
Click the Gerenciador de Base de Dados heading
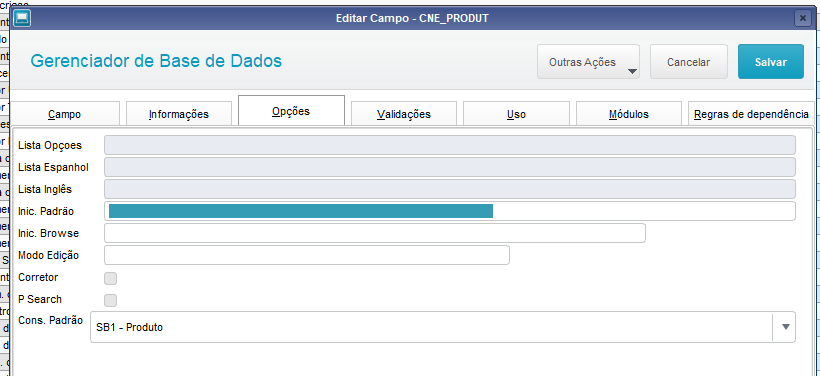click(156, 61)
